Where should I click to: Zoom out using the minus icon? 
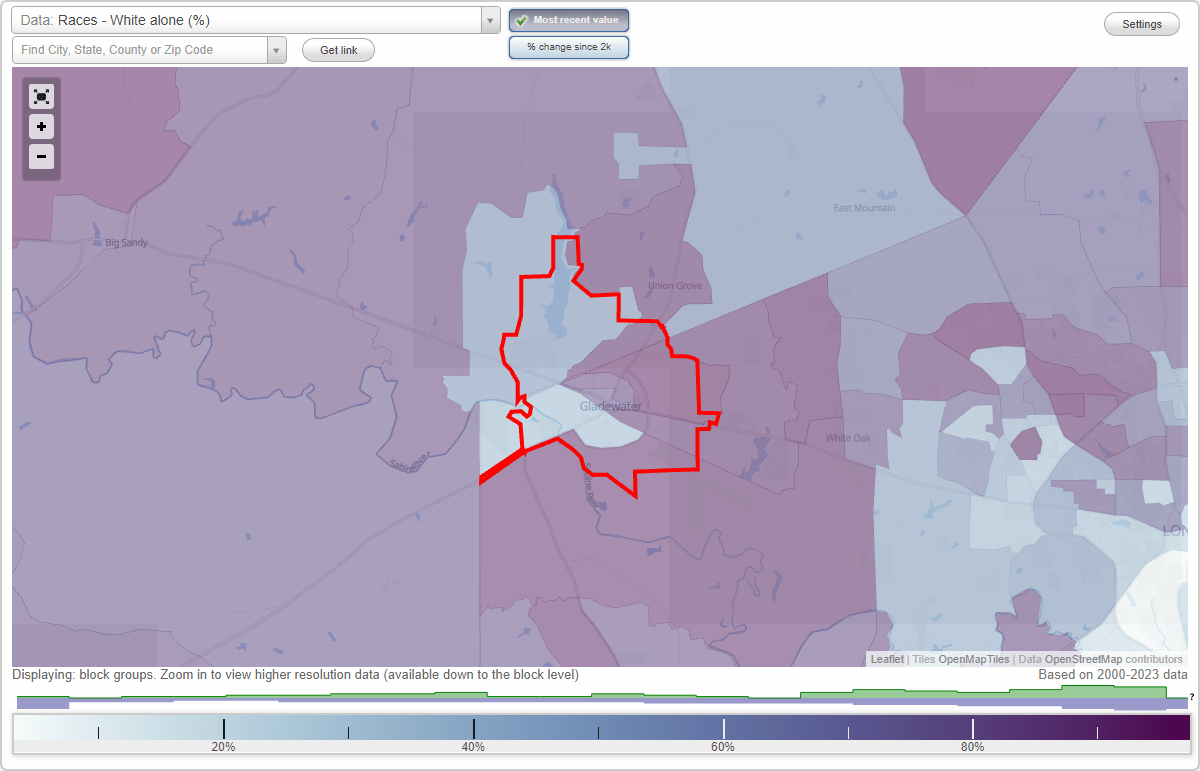[x=41, y=156]
